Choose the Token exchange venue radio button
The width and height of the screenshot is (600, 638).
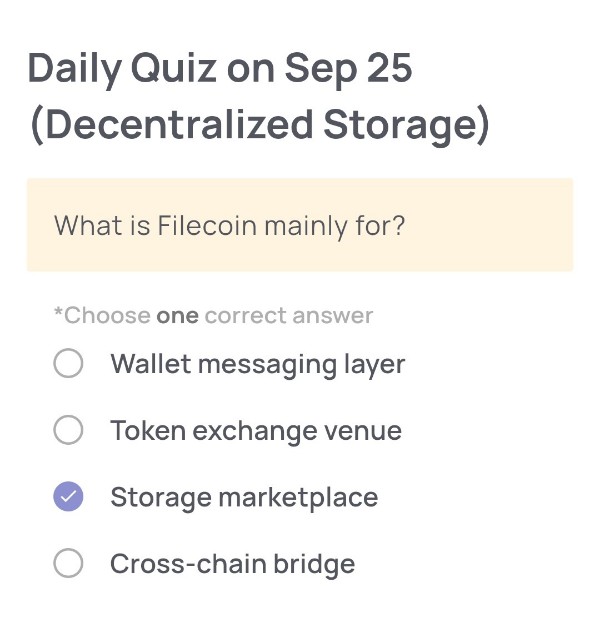[68, 431]
